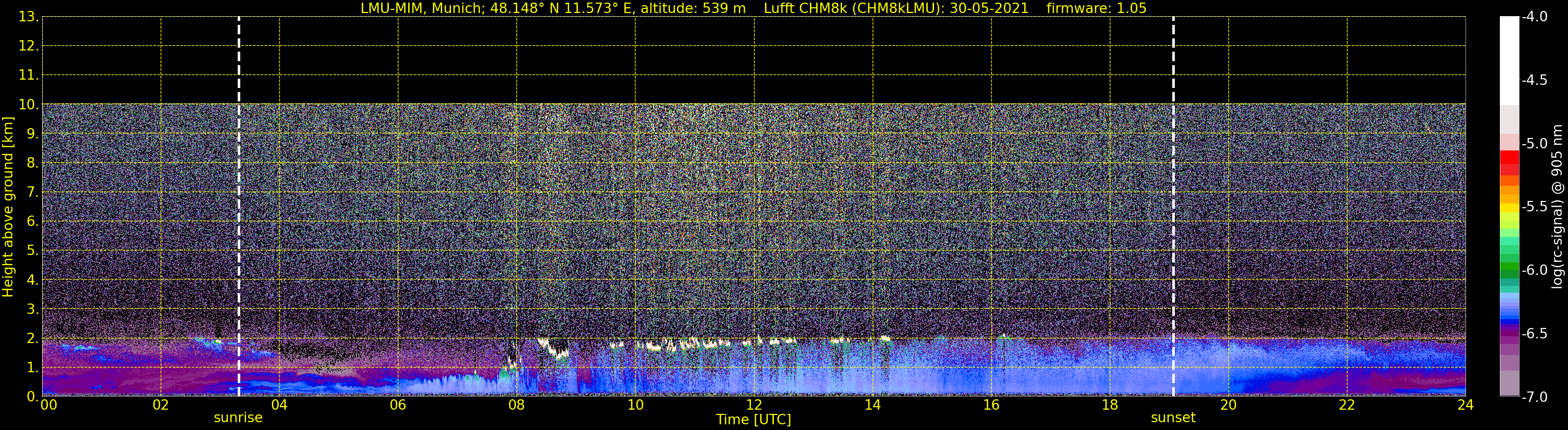Click the "20" time axis tick label
Screen dimensions: 1568x430
(x=1228, y=405)
